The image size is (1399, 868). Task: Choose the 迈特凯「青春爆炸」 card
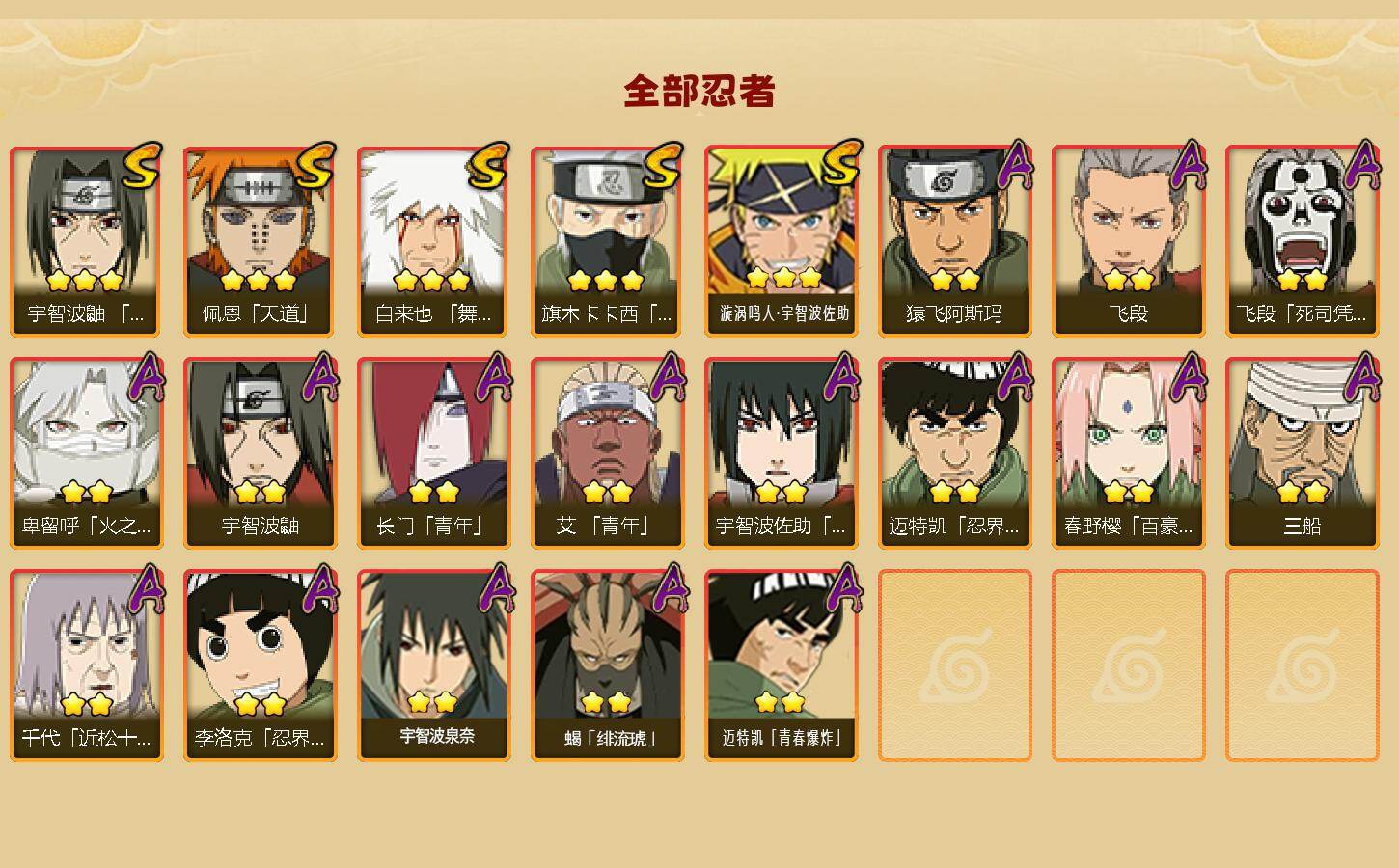coord(781,665)
